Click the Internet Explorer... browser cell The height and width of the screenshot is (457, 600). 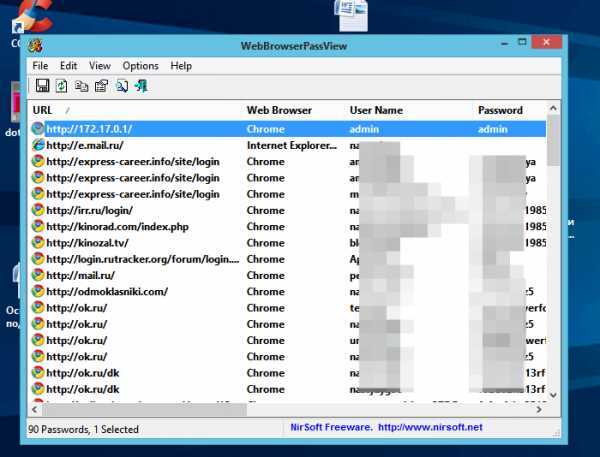tap(292, 145)
